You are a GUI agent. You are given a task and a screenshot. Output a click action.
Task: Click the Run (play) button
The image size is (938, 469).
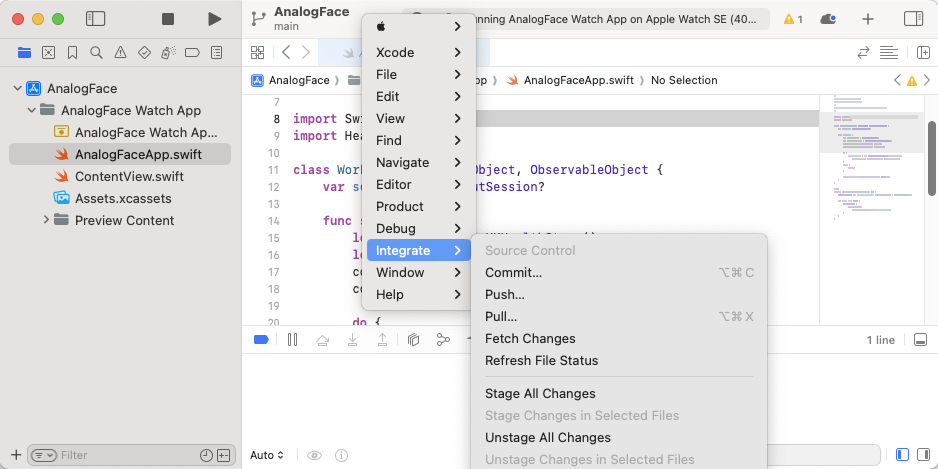coord(214,19)
